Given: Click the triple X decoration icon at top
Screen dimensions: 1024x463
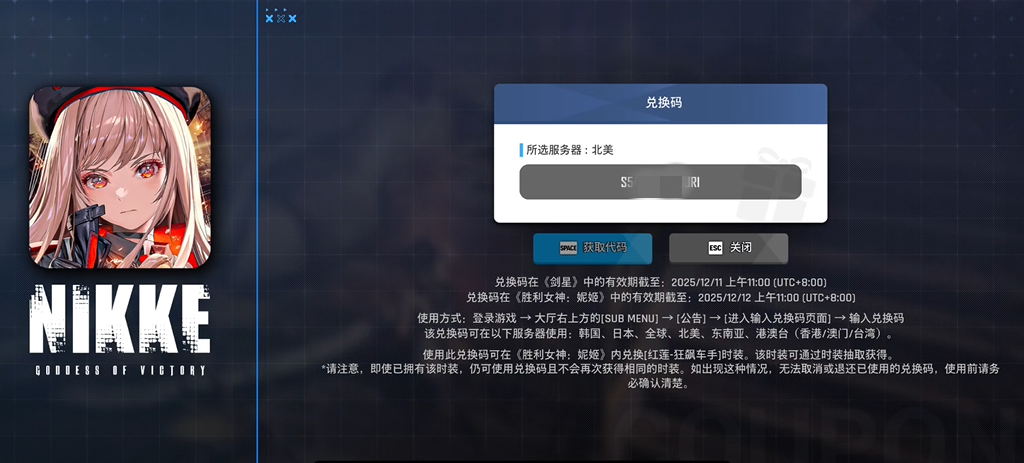Looking at the screenshot, I should (x=281, y=18).
